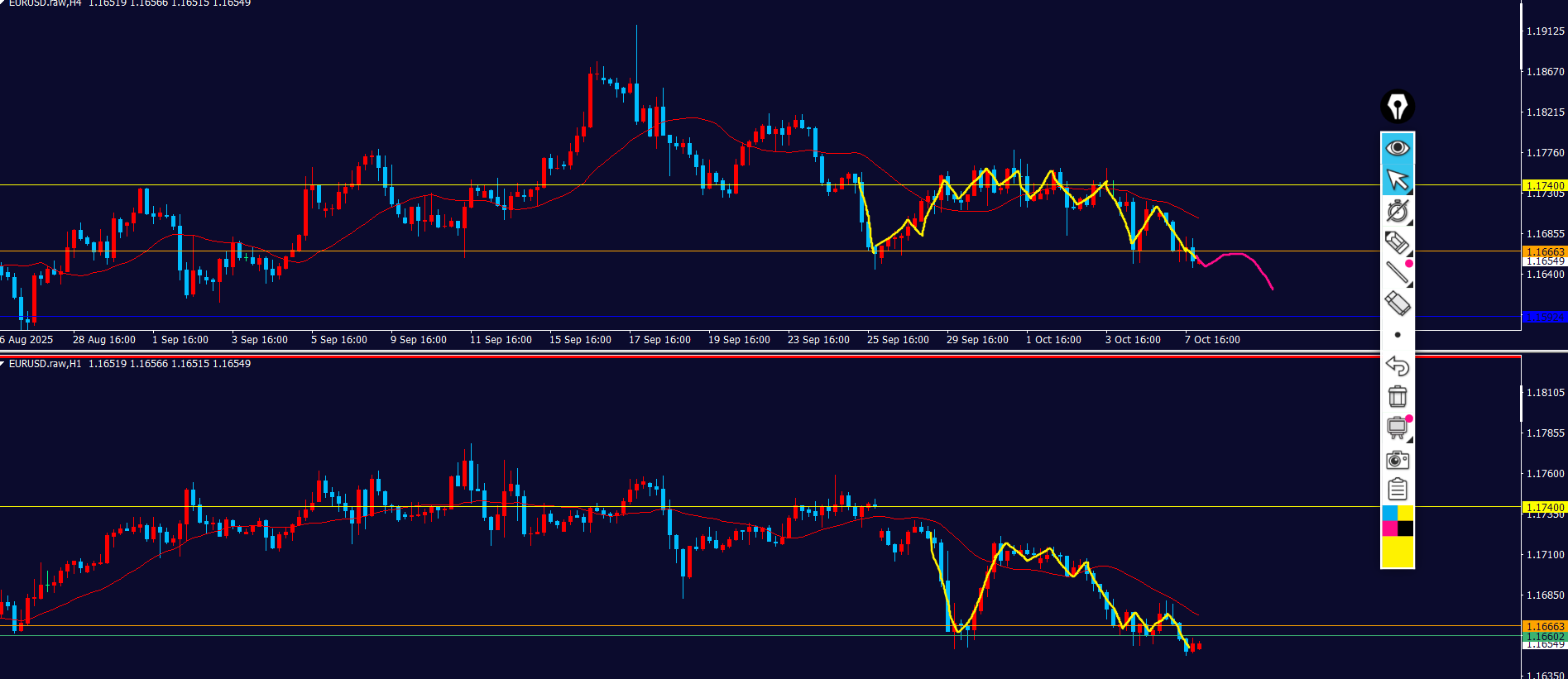Pick the cyan color swatch
This screenshot has height=679, width=1568.
point(1390,514)
